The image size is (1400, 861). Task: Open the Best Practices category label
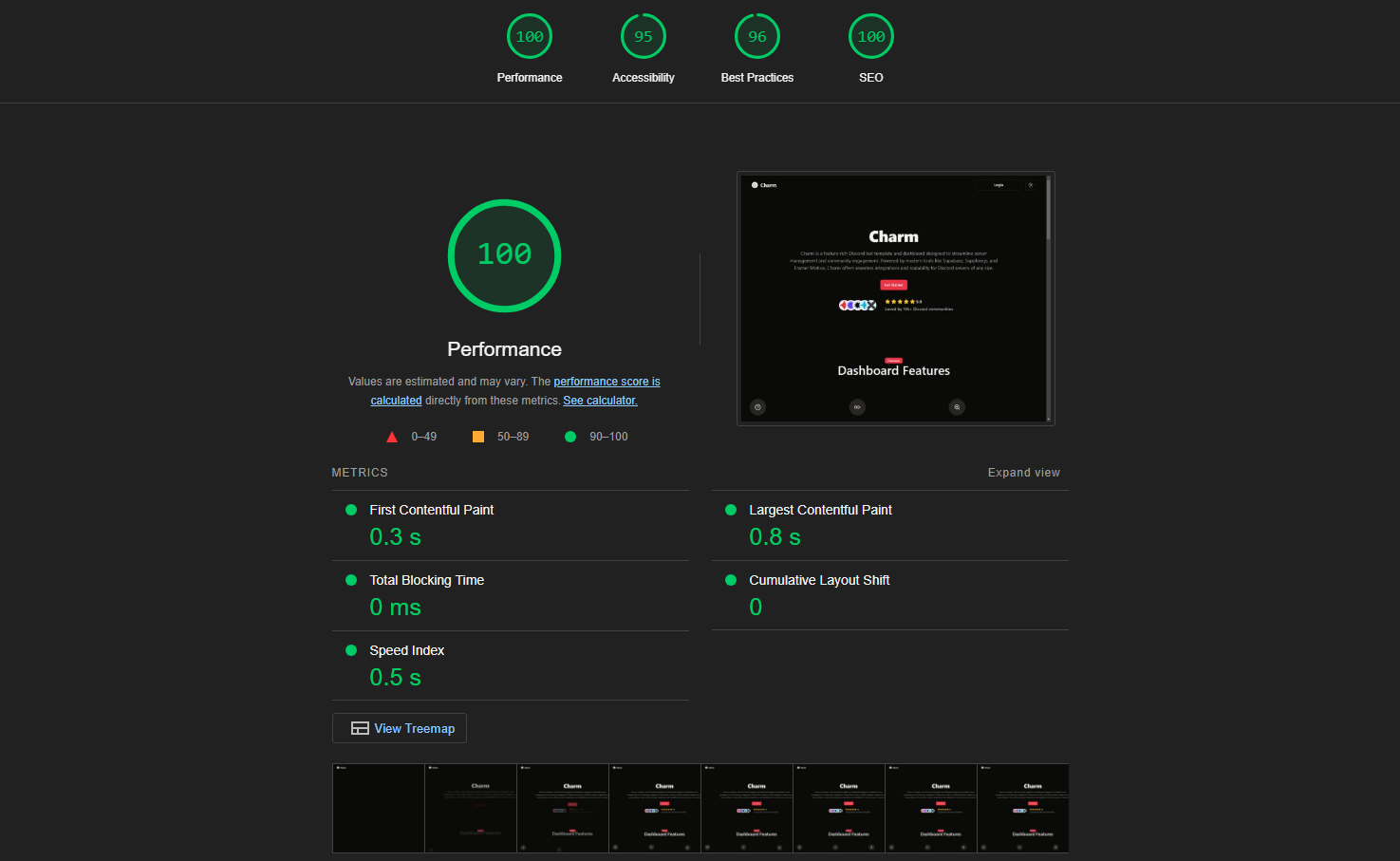(757, 78)
